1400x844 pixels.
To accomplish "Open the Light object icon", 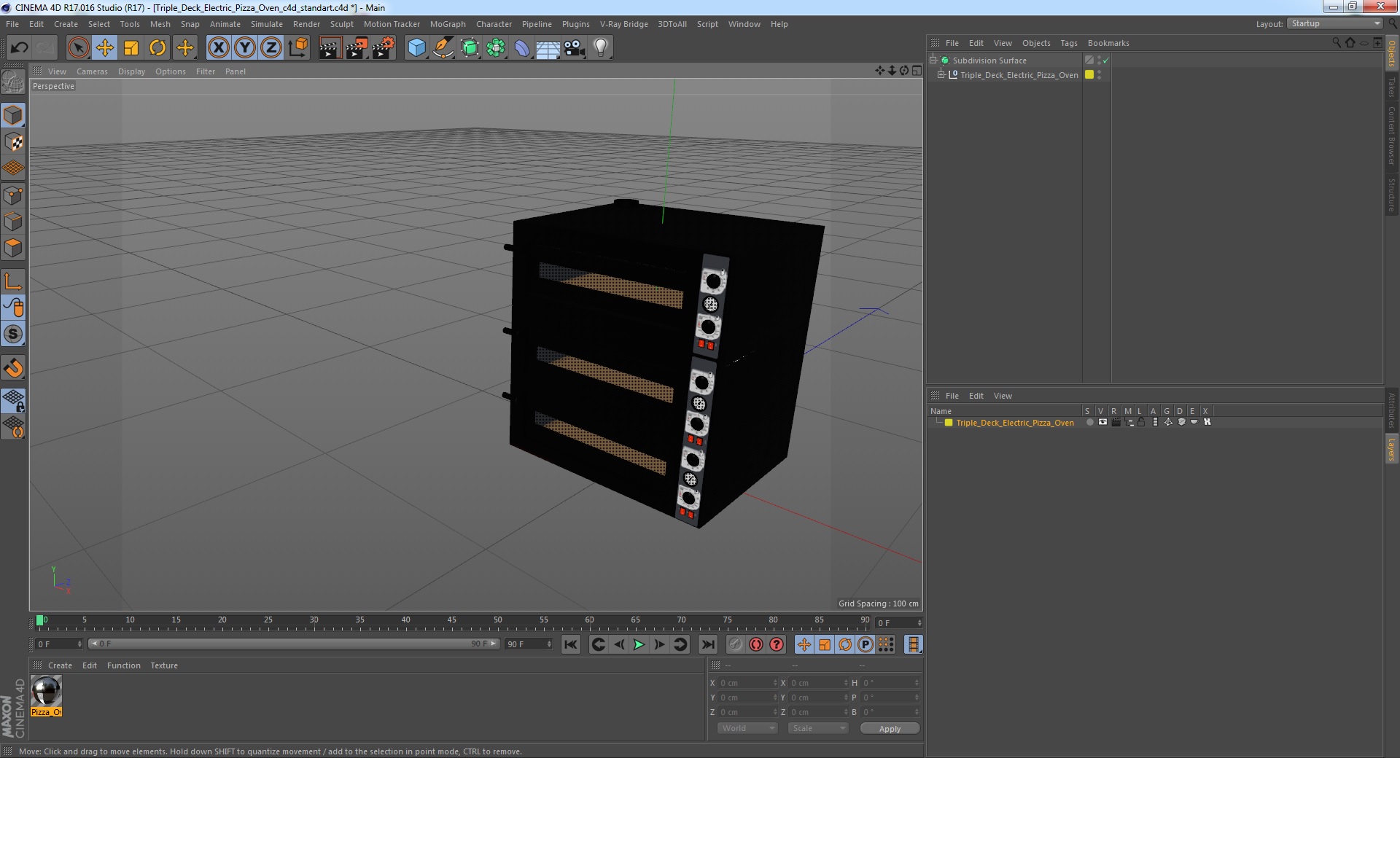I will tap(601, 48).
